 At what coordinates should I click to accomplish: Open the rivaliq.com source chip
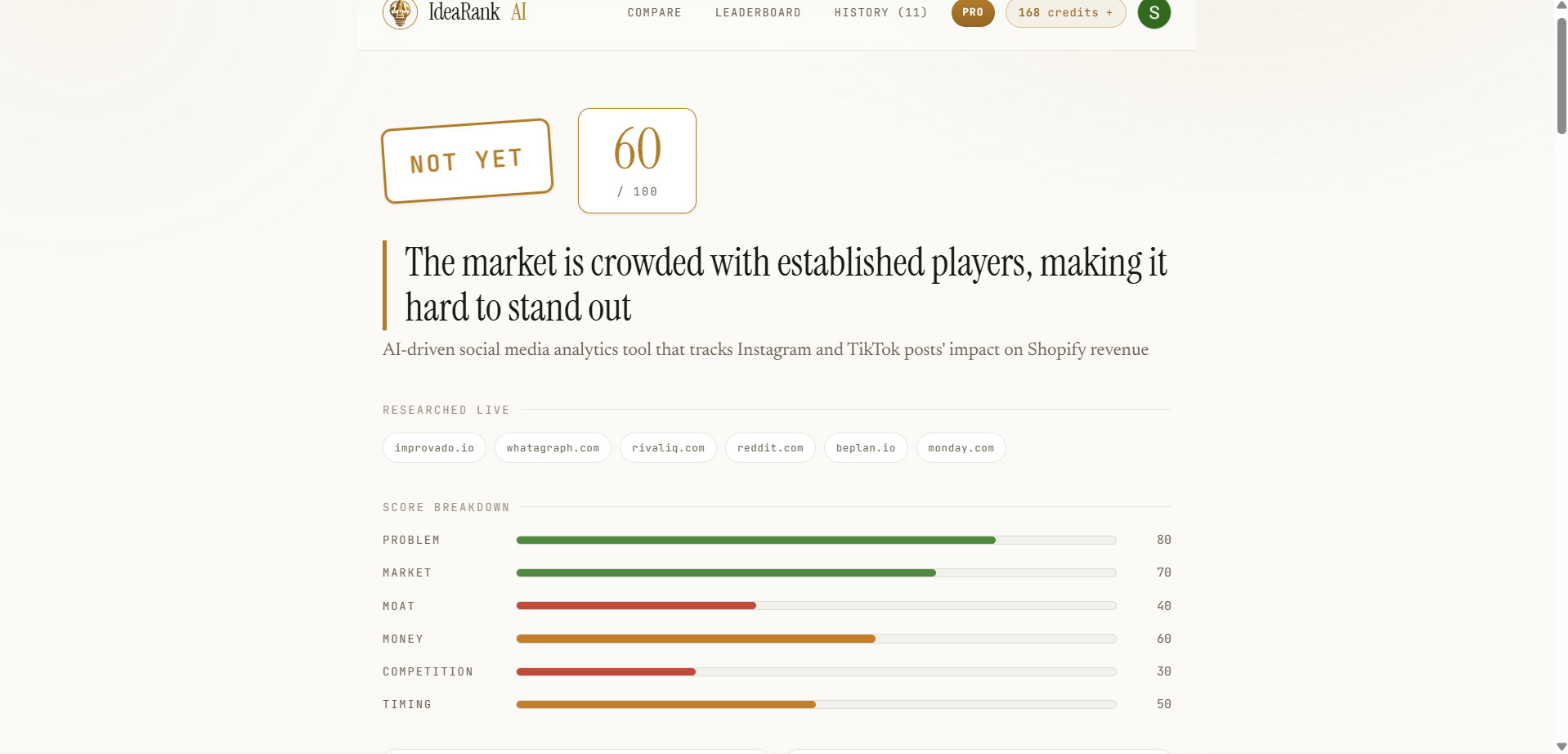click(668, 448)
